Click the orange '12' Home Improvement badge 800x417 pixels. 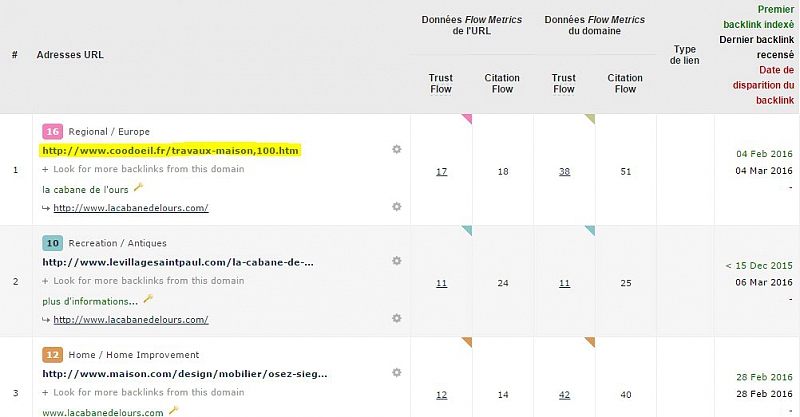(52, 354)
